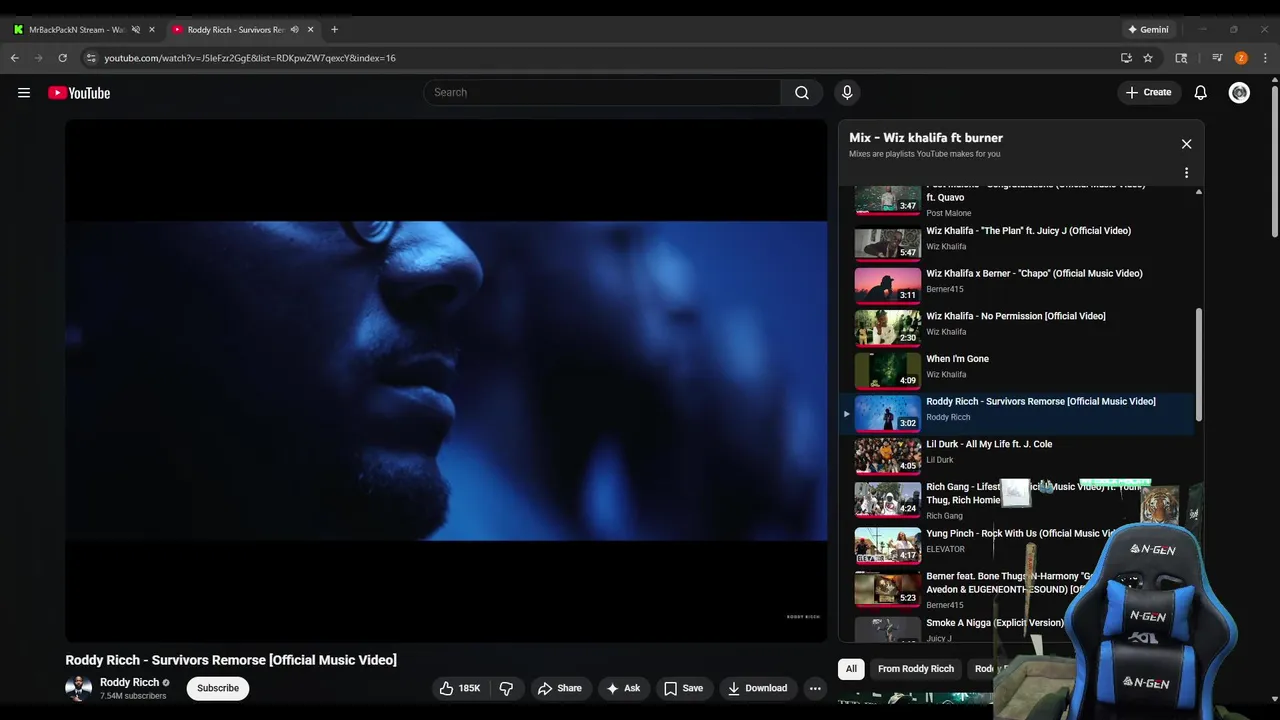Screen dimensions: 1280x720
Task: Open the account avatar menu
Action: (1239, 93)
